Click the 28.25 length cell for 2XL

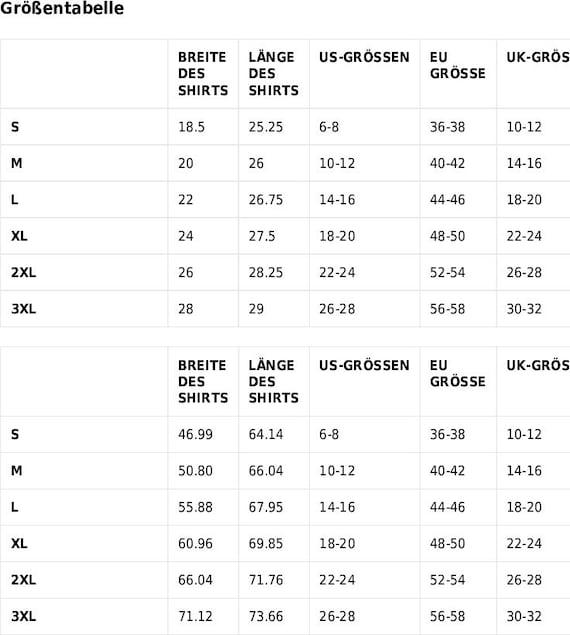tap(266, 272)
